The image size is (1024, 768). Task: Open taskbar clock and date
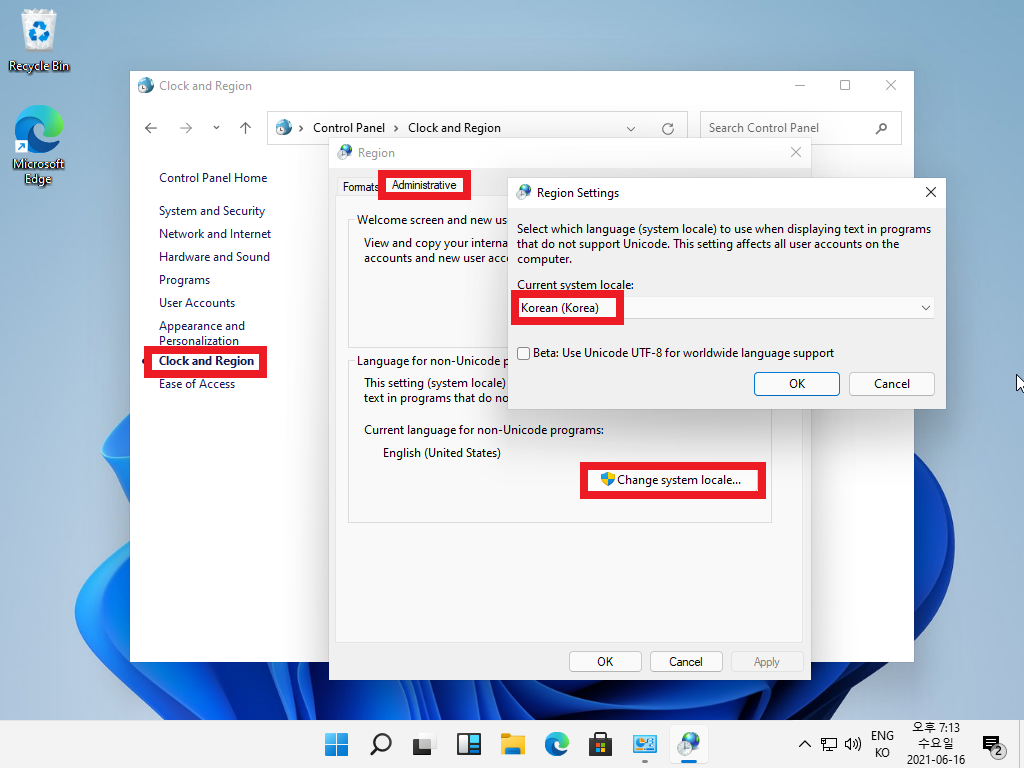coord(936,744)
